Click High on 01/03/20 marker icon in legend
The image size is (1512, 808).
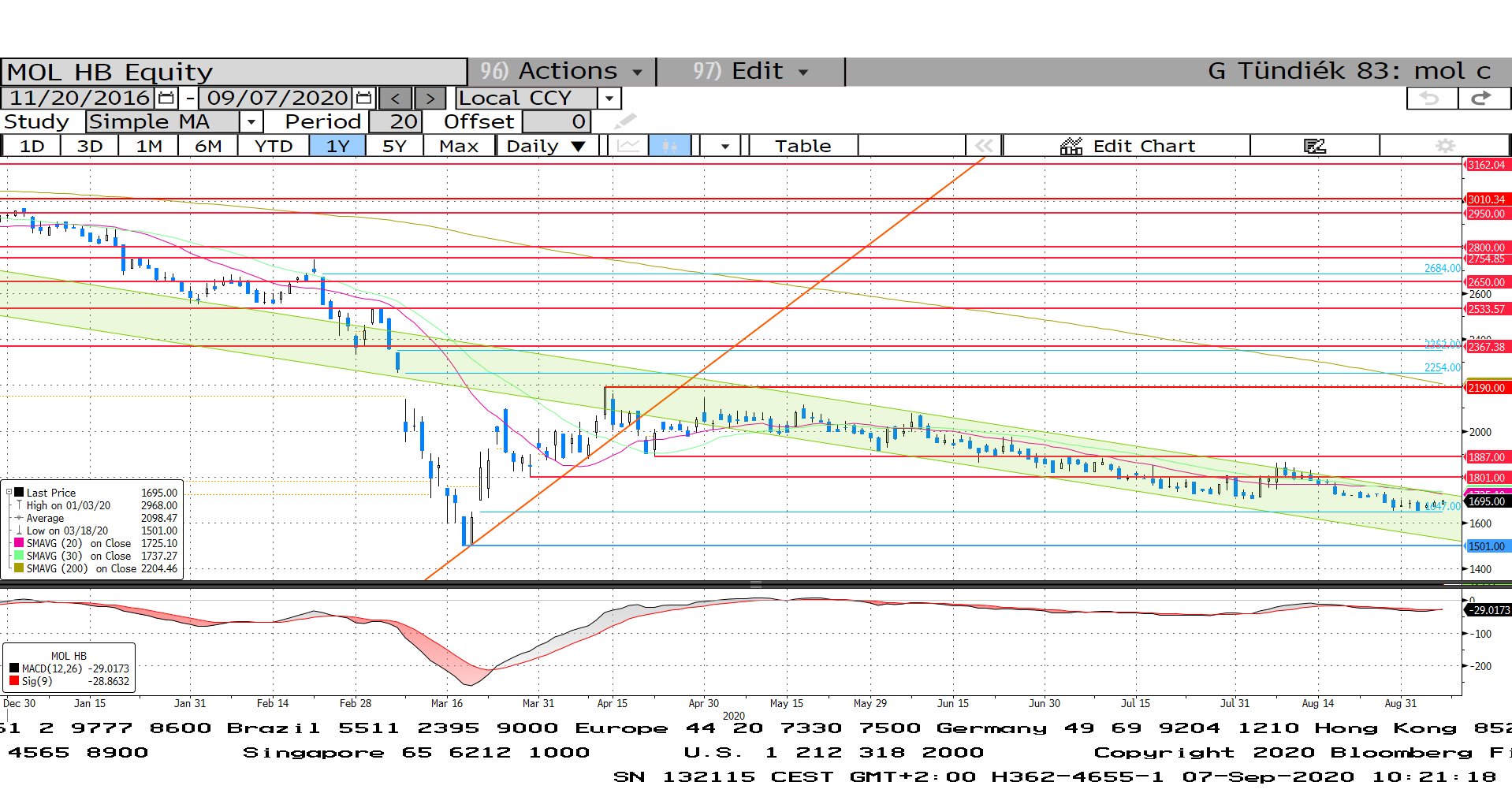[20, 505]
